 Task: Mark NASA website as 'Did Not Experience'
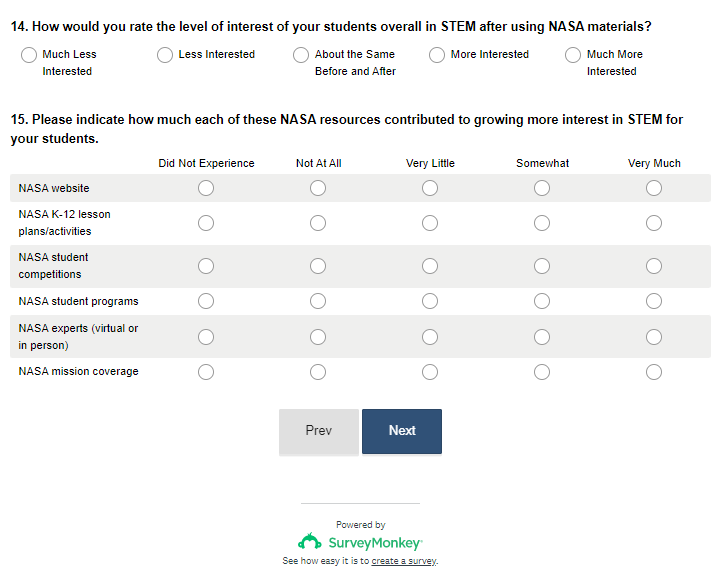click(x=206, y=188)
